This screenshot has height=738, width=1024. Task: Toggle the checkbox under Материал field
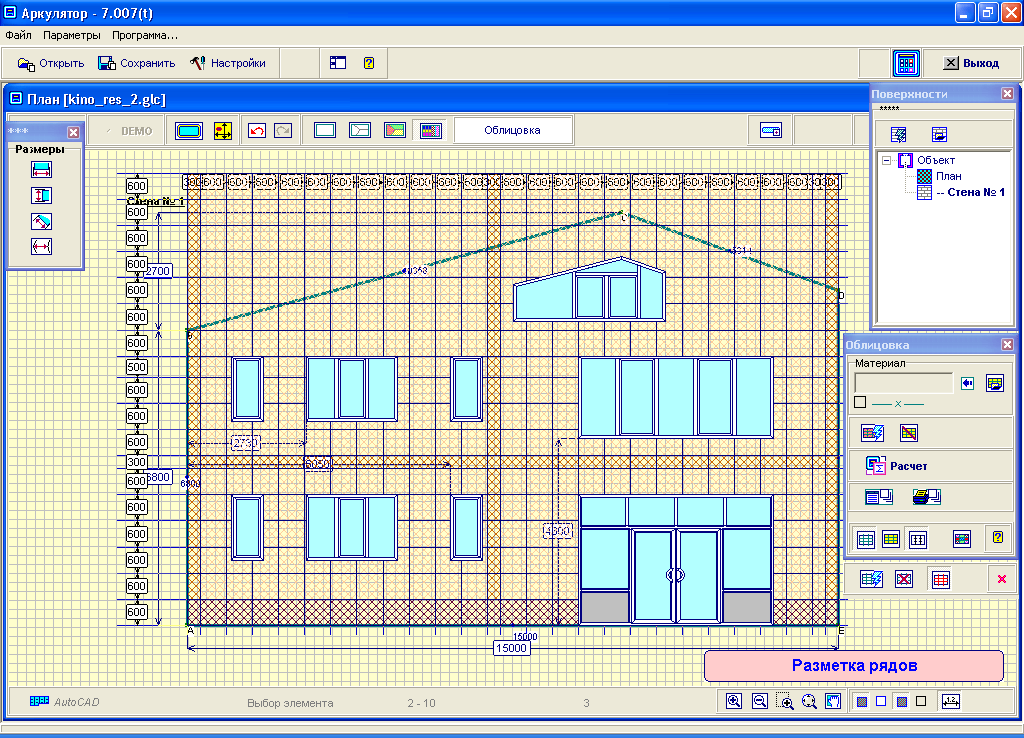[x=860, y=402]
